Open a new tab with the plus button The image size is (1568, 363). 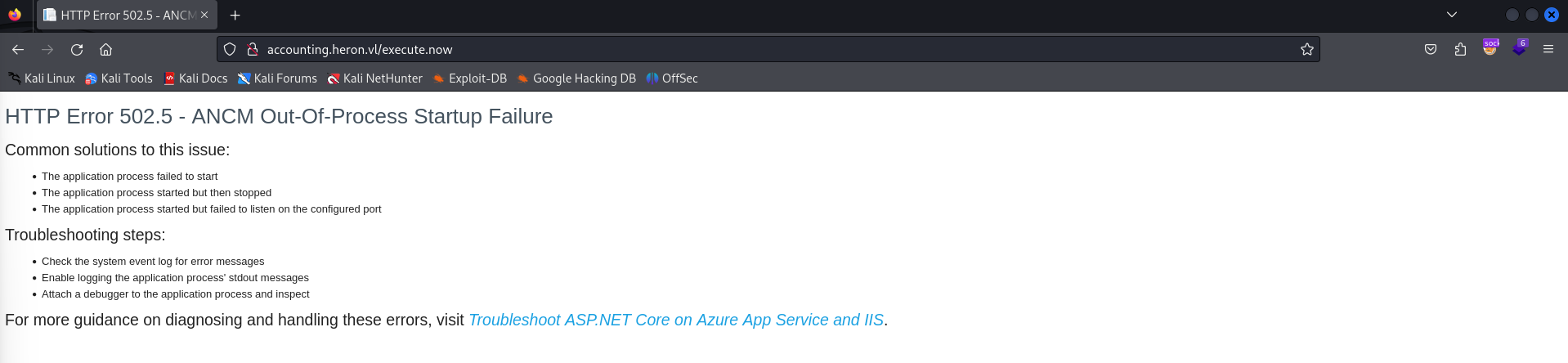(235, 15)
